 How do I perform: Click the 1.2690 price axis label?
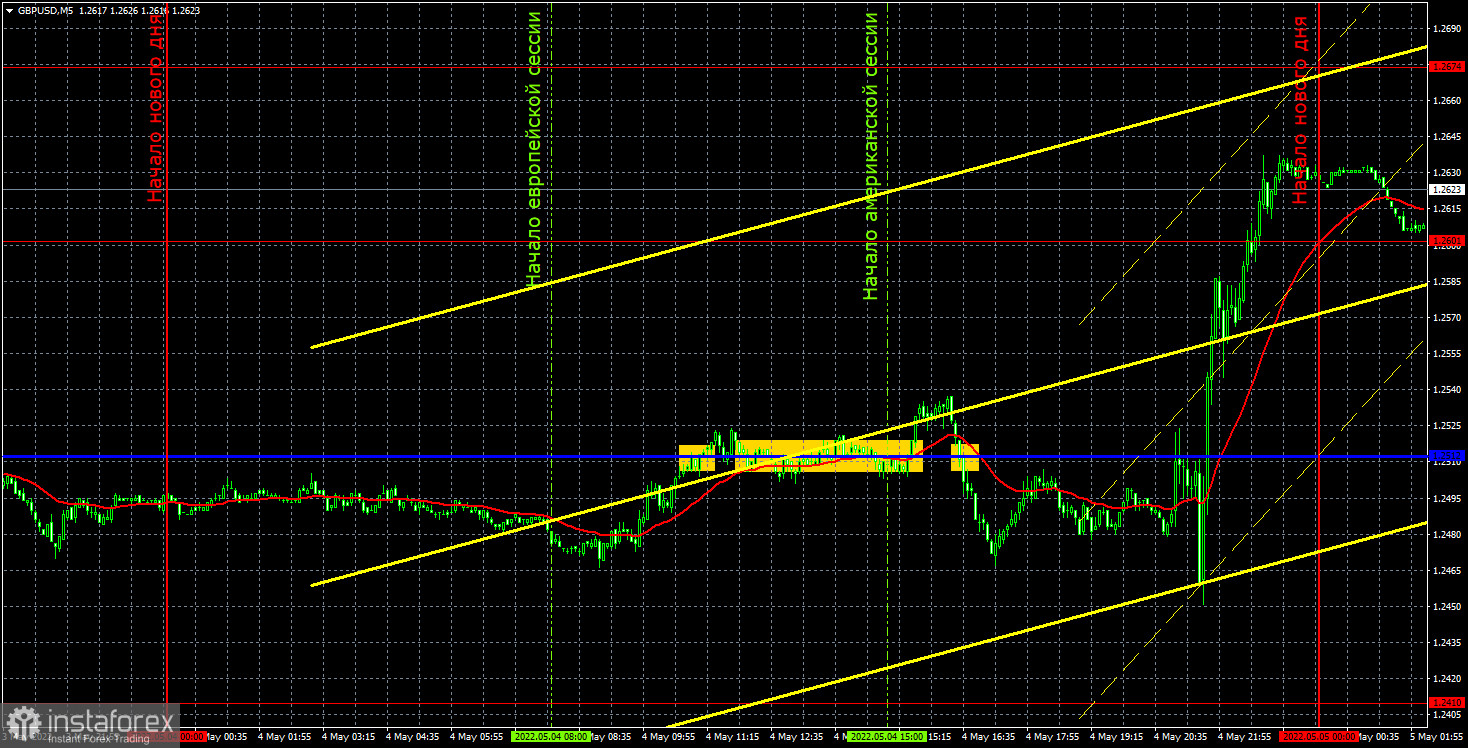(x=1448, y=28)
